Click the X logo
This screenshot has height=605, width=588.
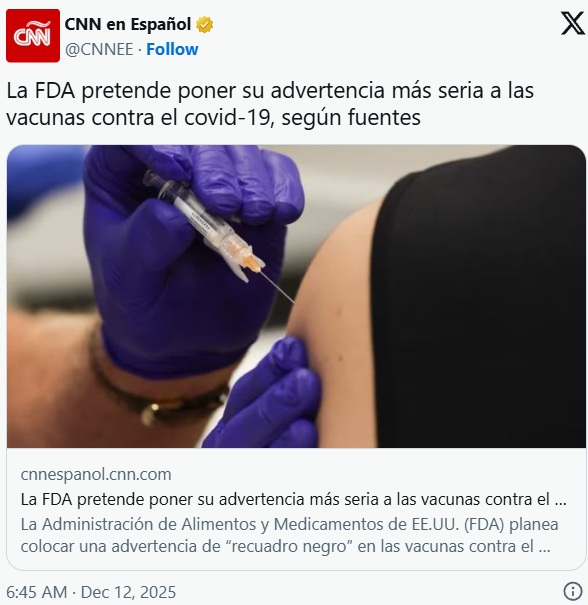[x=573, y=24]
